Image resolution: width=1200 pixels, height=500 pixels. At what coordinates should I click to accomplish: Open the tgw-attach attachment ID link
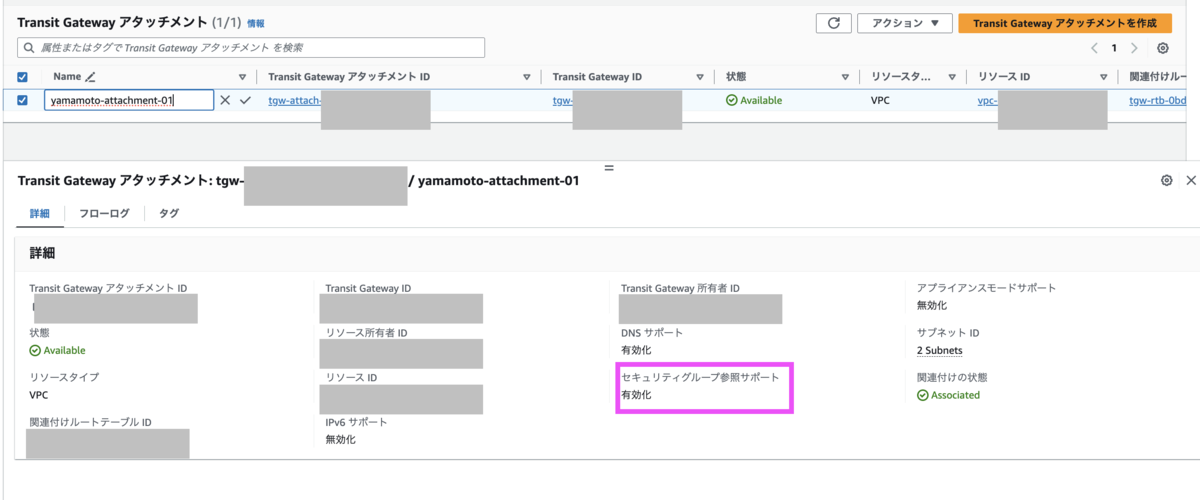click(295, 100)
